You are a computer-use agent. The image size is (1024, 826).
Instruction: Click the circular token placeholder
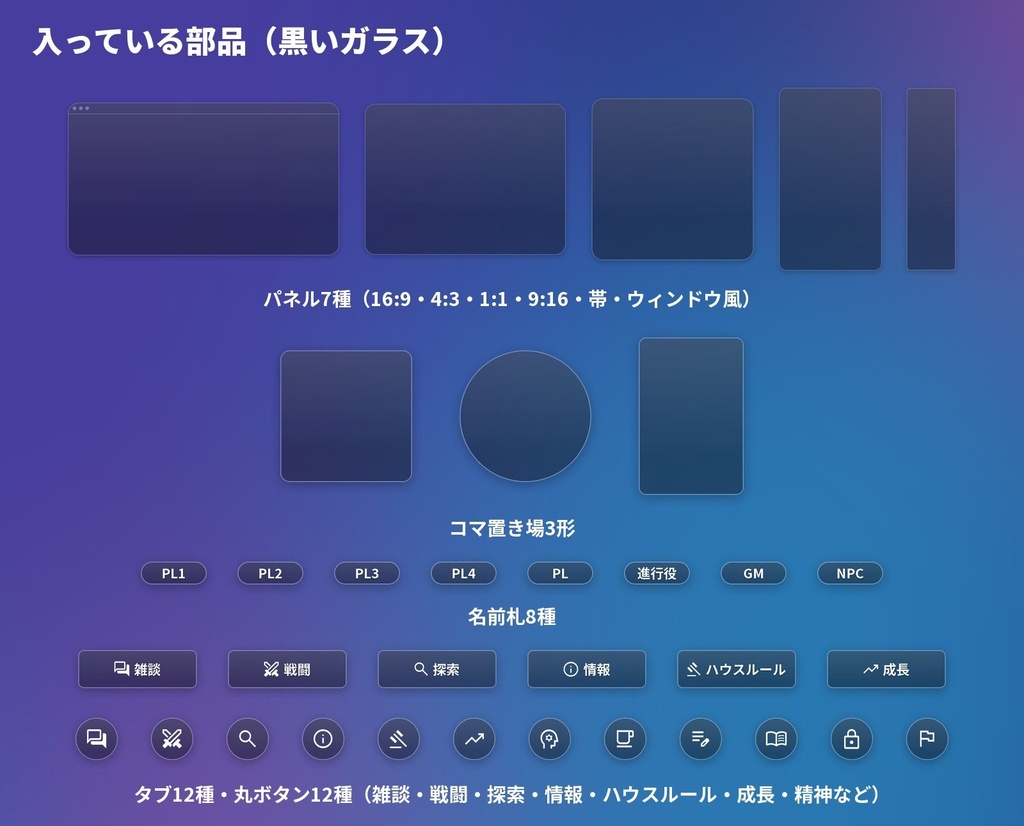(526, 416)
